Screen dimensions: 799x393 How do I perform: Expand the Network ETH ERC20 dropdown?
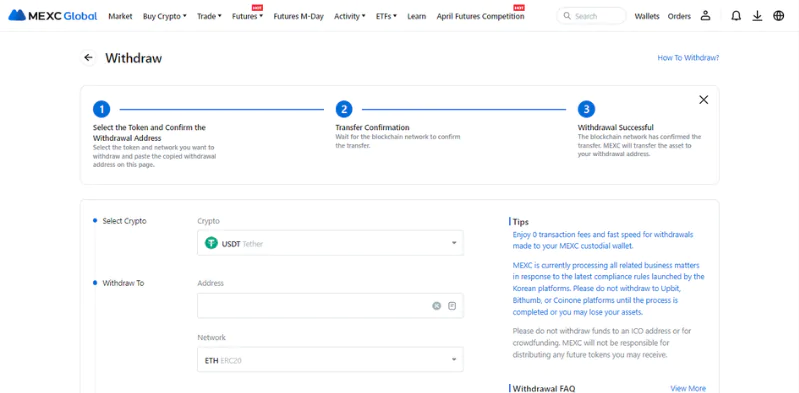pyautogui.click(x=330, y=360)
